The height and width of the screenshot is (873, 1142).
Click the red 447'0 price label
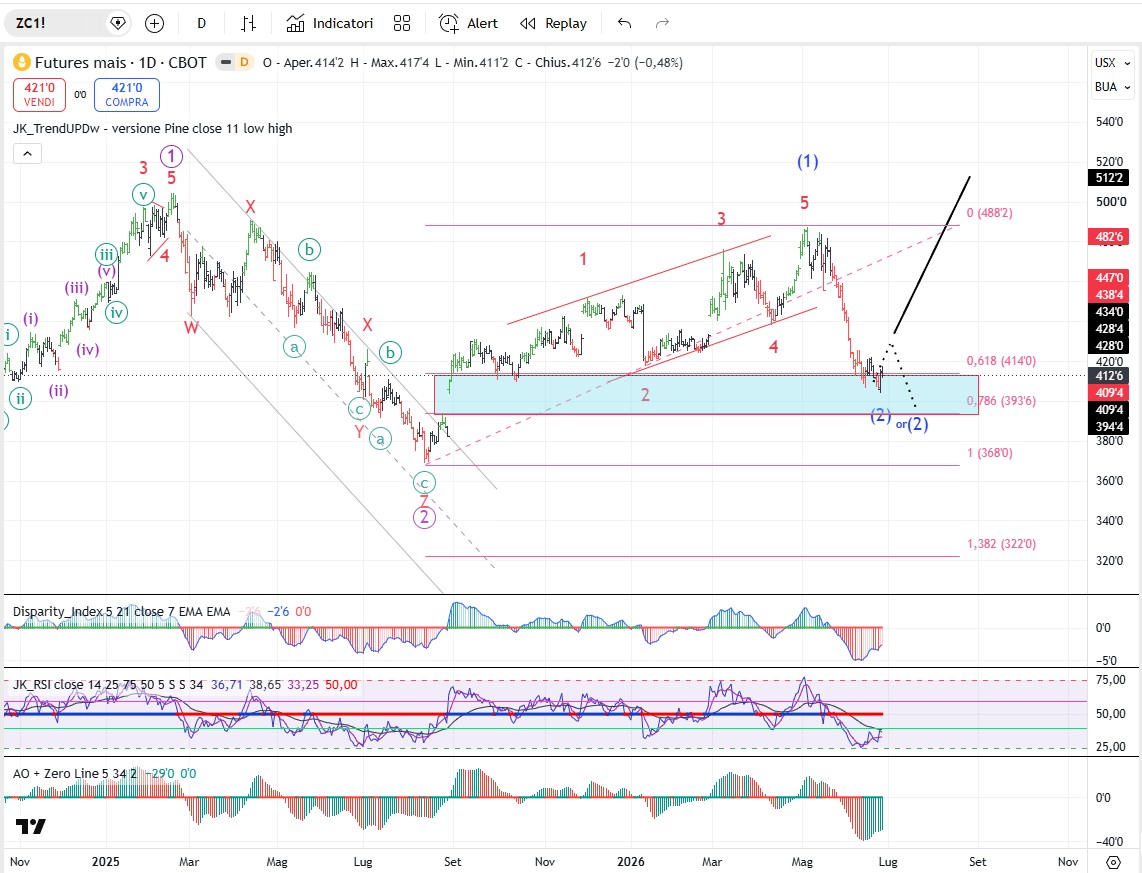point(1108,277)
